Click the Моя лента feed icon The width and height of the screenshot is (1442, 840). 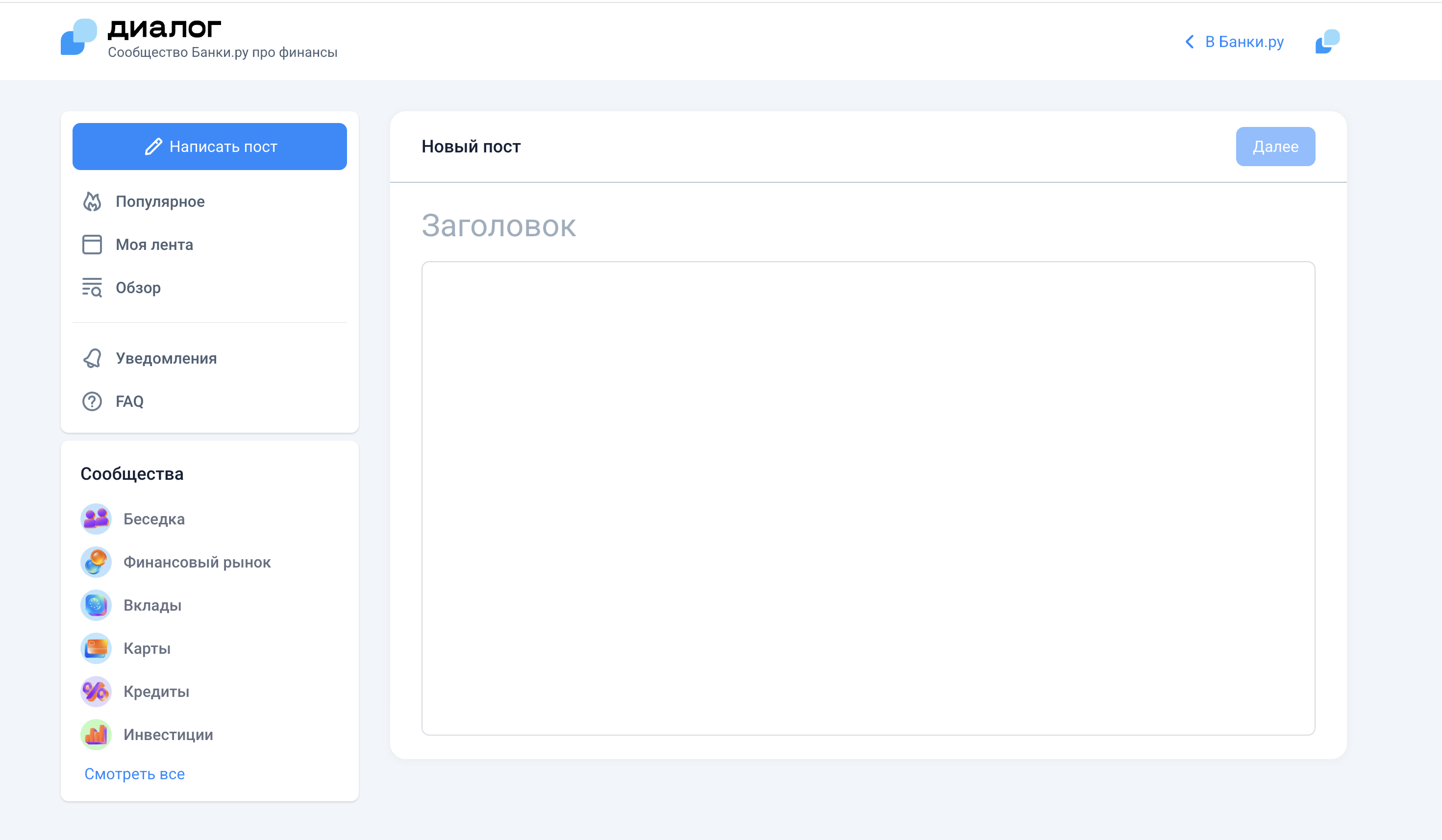[x=92, y=245]
